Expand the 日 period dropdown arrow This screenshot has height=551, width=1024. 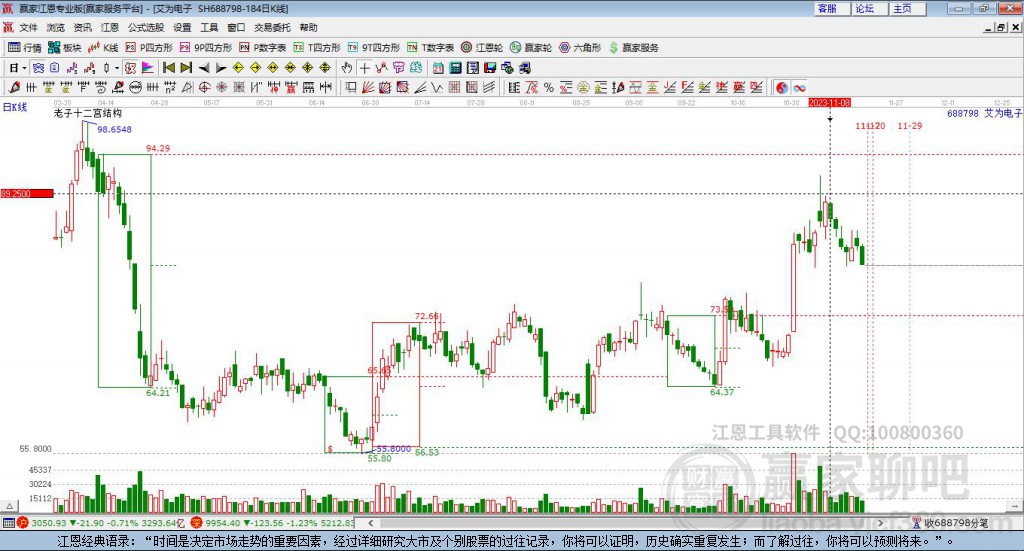pyautogui.click(x=24, y=68)
